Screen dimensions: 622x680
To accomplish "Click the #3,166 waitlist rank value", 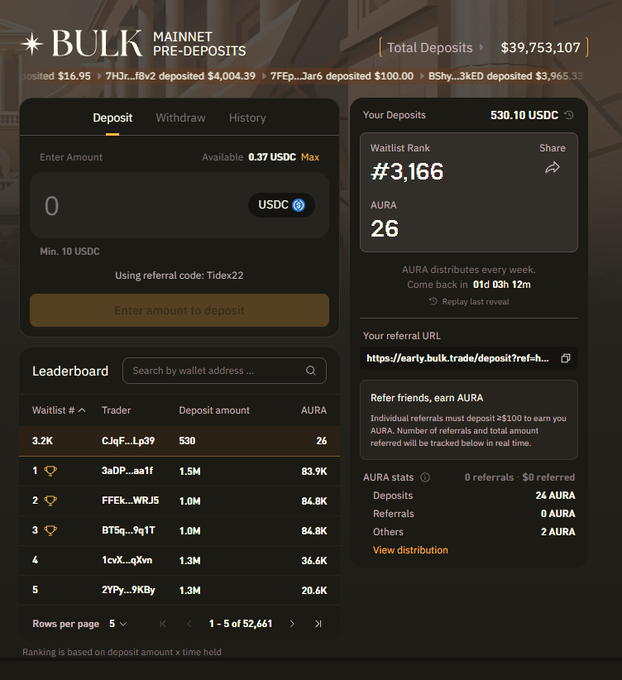I will tap(407, 171).
